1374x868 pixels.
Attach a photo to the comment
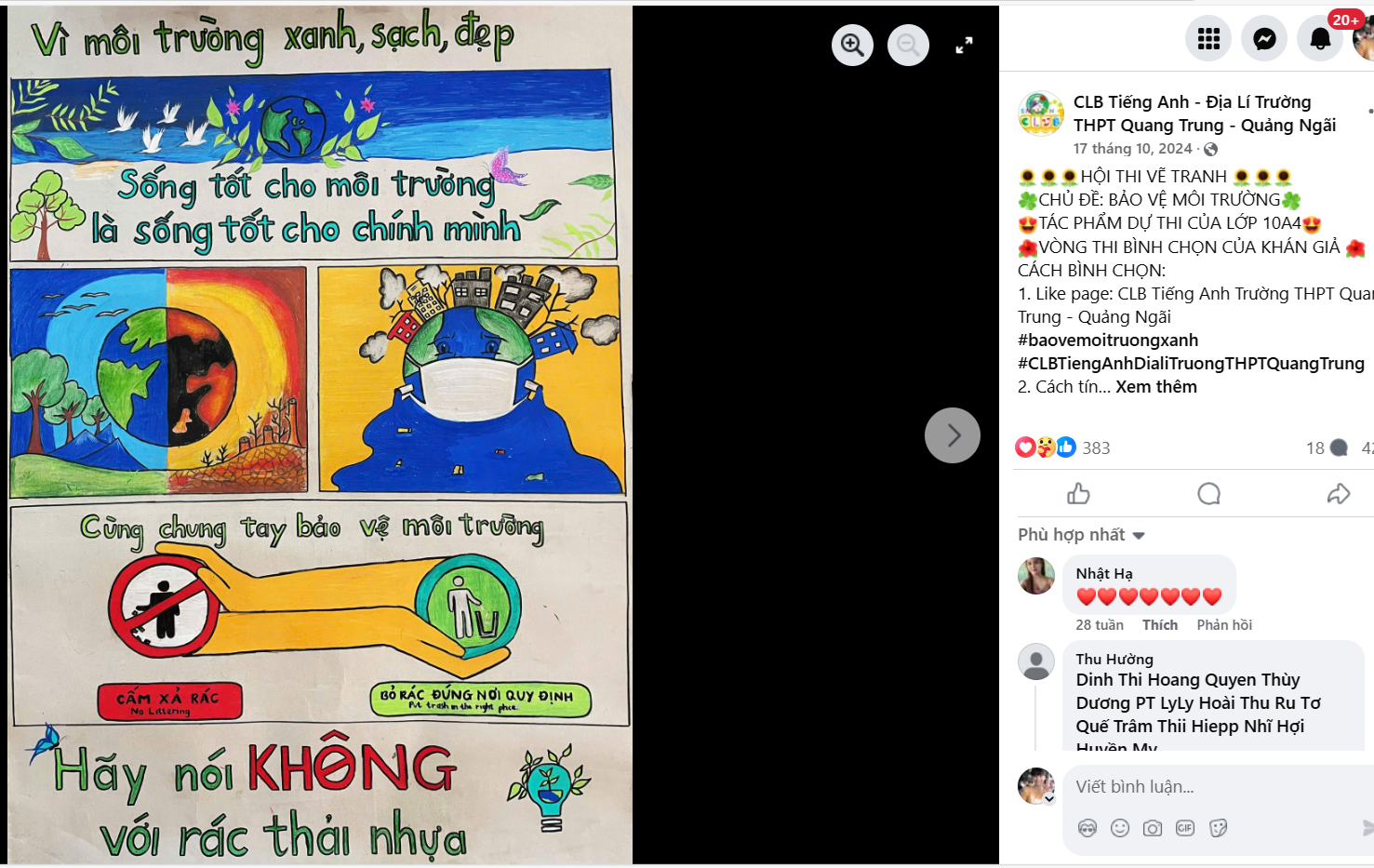1153,828
